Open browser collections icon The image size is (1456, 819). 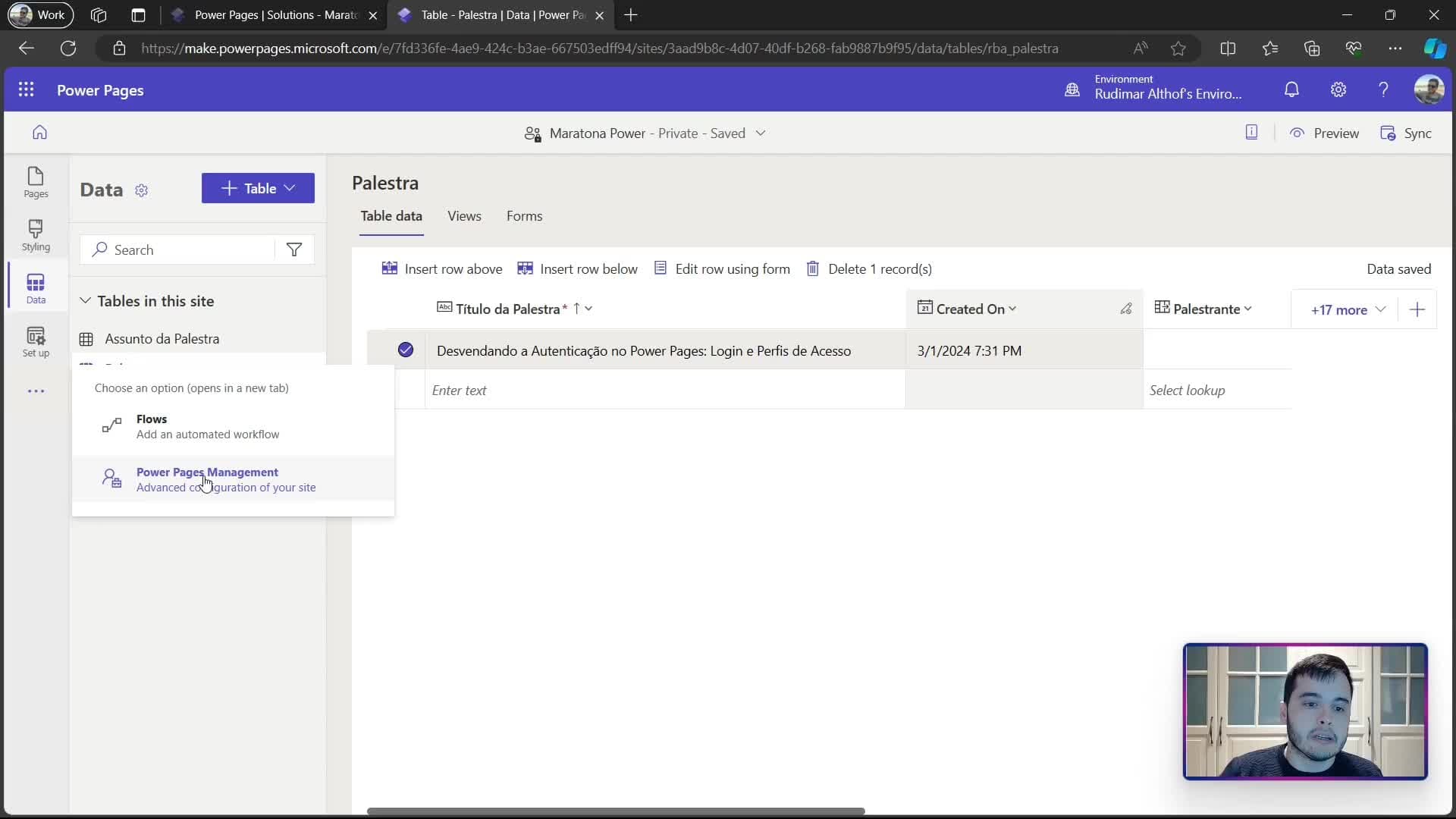point(1312,49)
